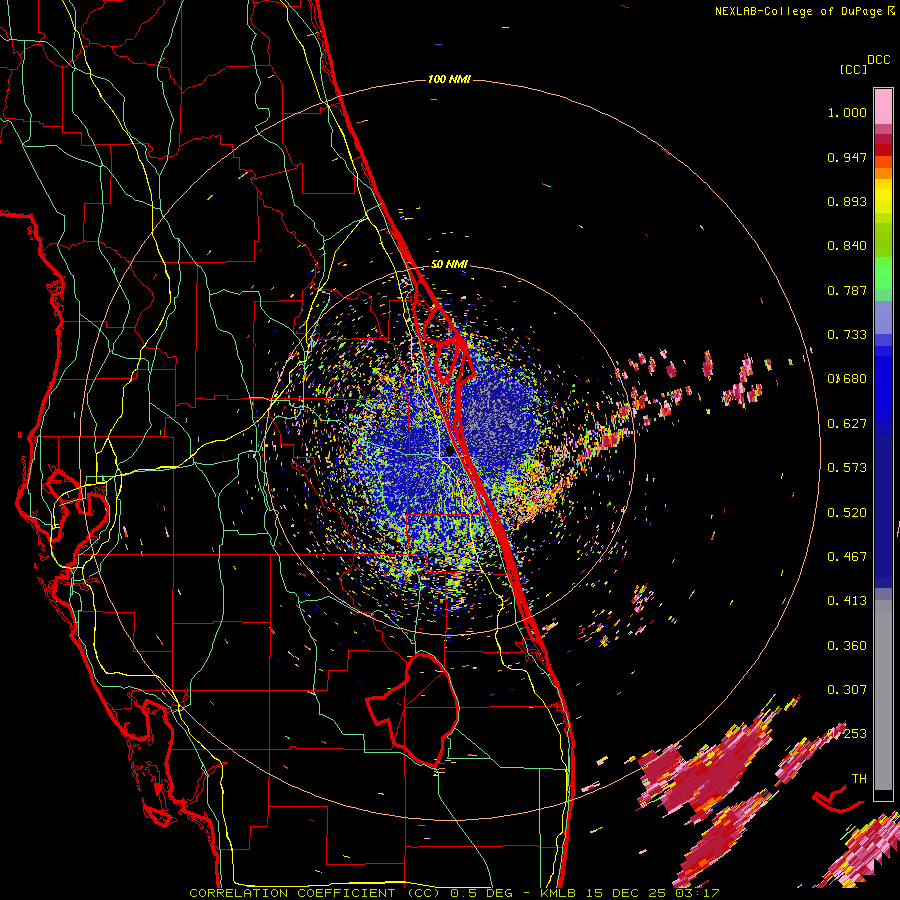
Task: Click the [CC] label above the color scale
Action: tap(853, 69)
